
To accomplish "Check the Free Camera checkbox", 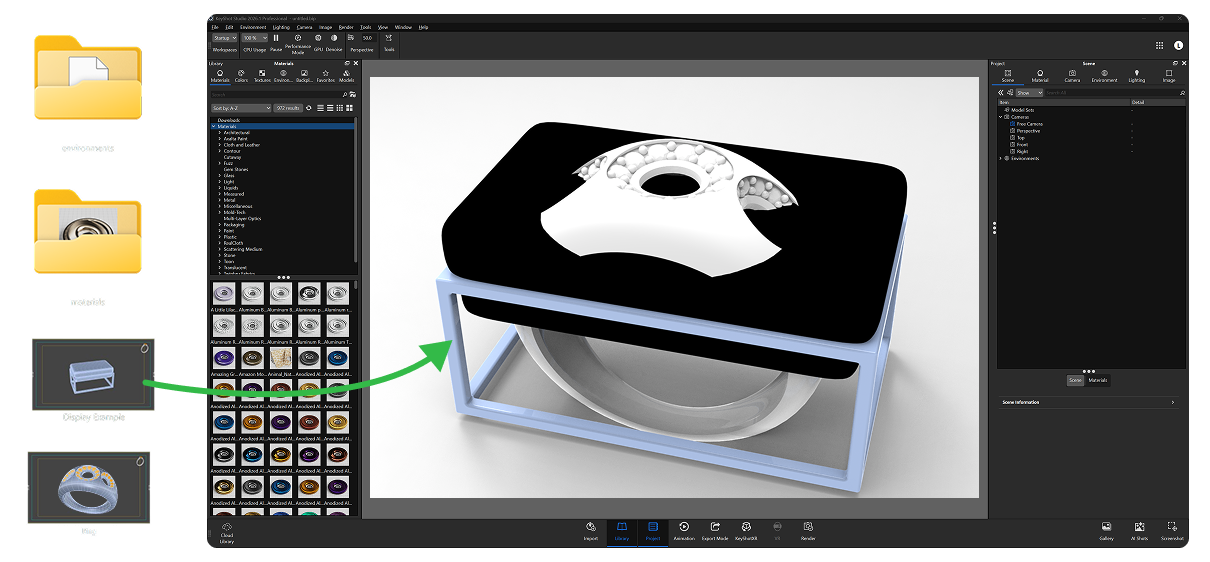I will pyautogui.click(x=1012, y=124).
